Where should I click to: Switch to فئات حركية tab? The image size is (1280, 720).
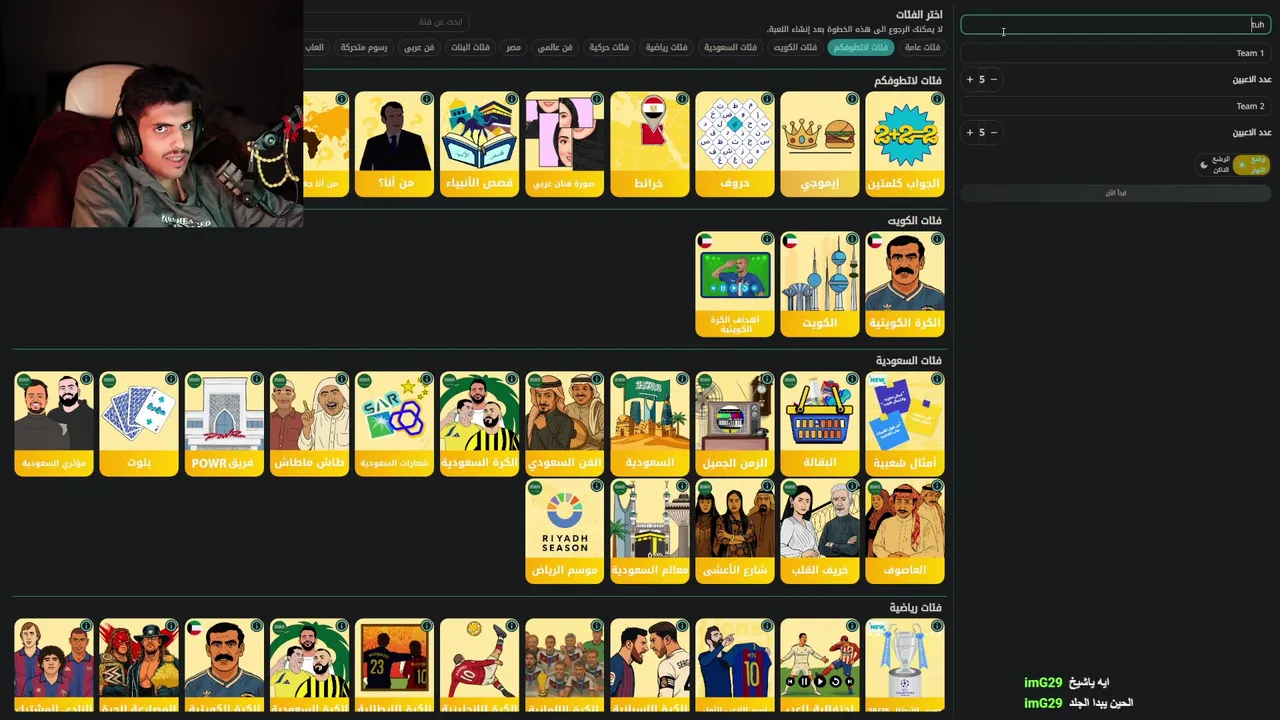(608, 47)
